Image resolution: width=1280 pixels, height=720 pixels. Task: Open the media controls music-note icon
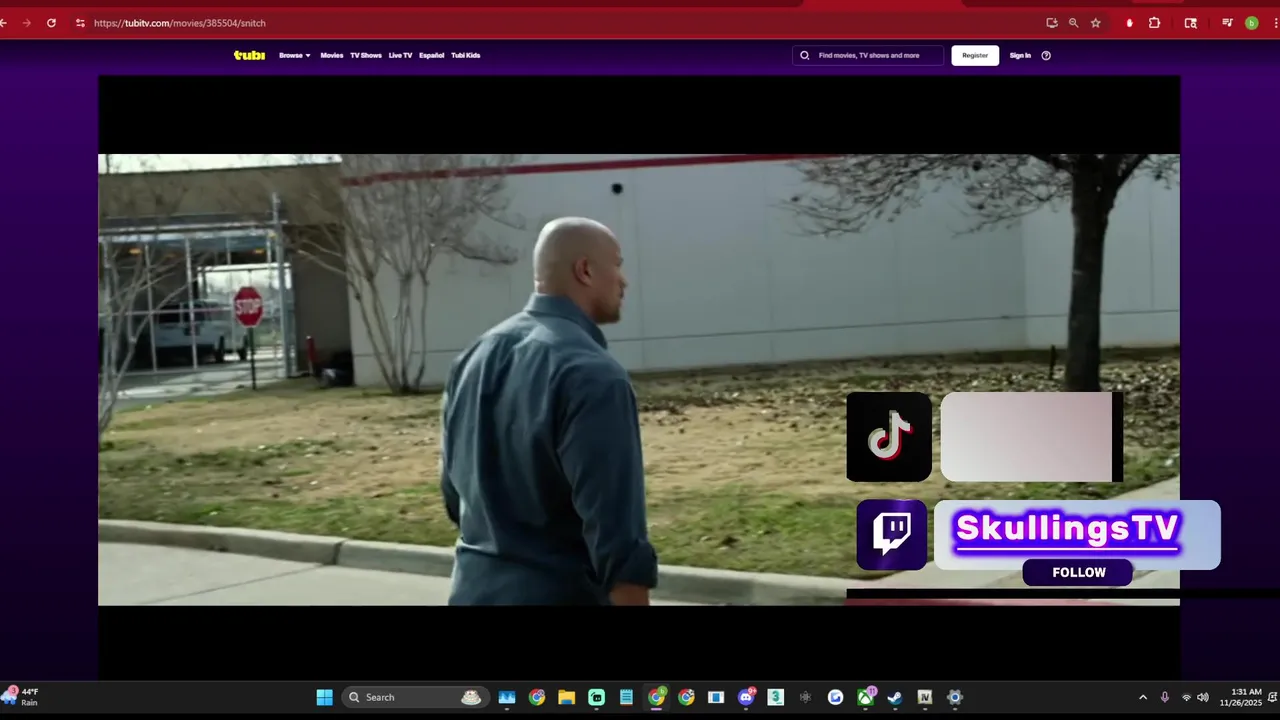(1227, 23)
